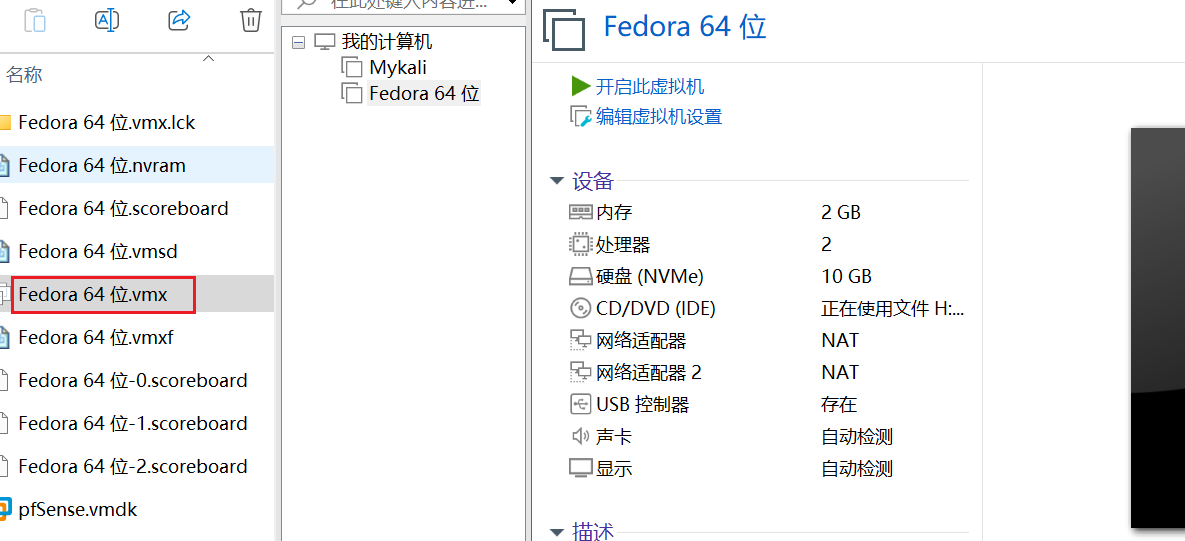Collapse the Devices section
The width and height of the screenshot is (1185, 541).
tap(557, 181)
